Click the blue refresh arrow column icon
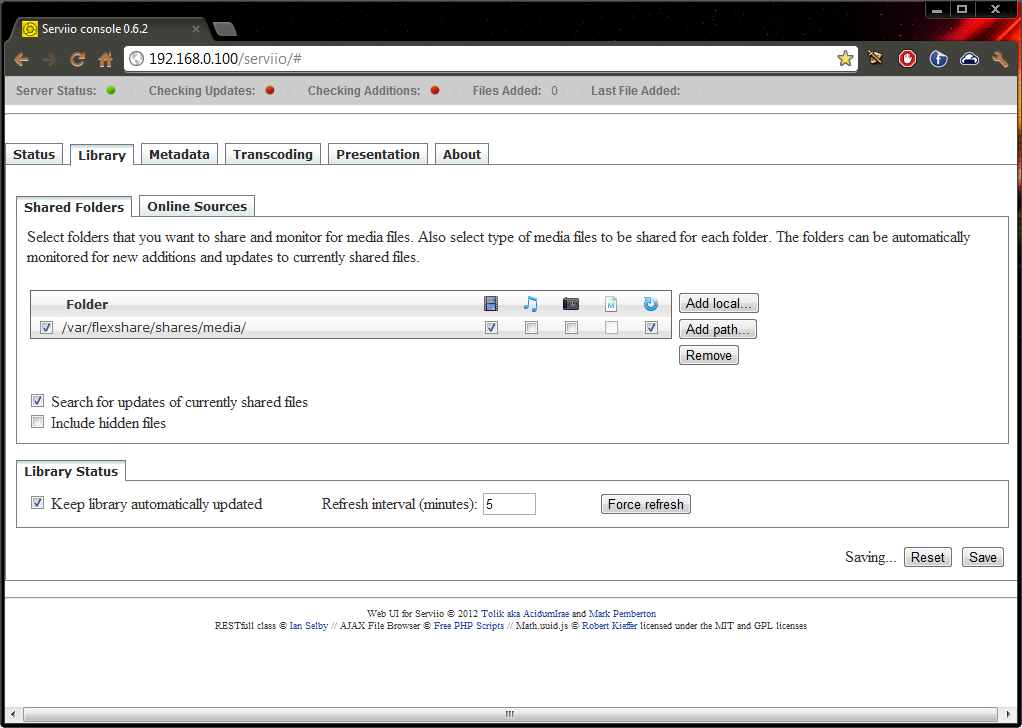The width and height of the screenshot is (1022, 728). pos(651,304)
